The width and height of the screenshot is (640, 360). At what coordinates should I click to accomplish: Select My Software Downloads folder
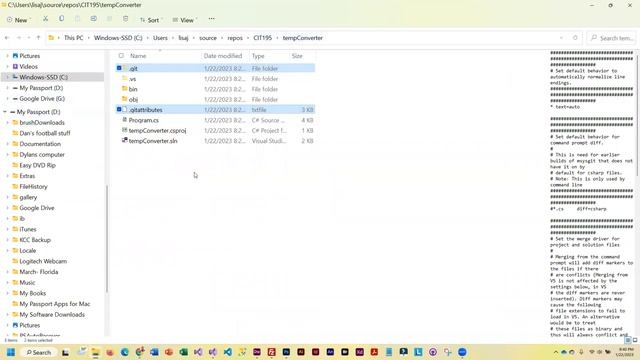[52, 314]
